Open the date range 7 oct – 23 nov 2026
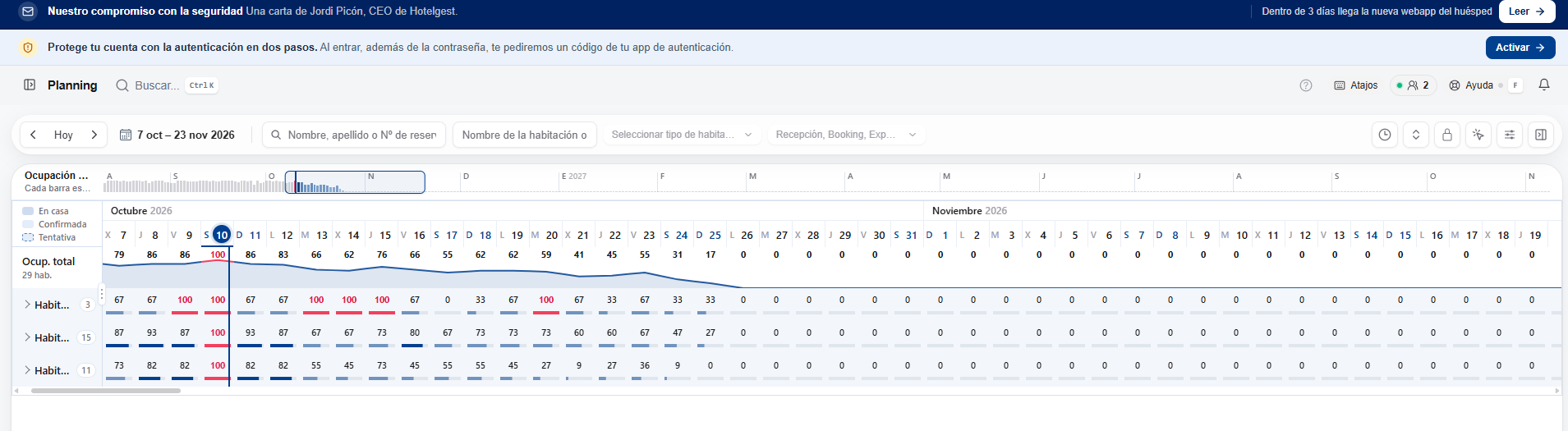Viewport: 1568px width, 431px height. (x=177, y=135)
